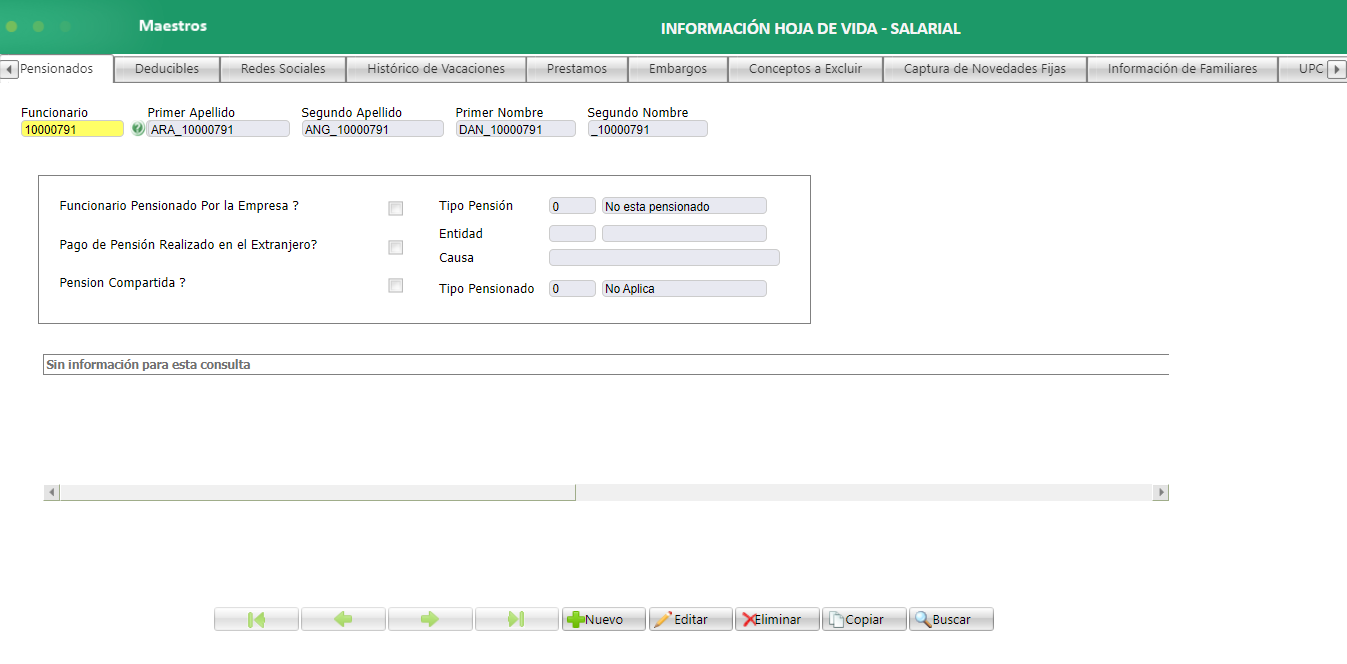The height and width of the screenshot is (664, 1347).
Task: Open the Tipo Pensión value field
Action: tap(571, 204)
